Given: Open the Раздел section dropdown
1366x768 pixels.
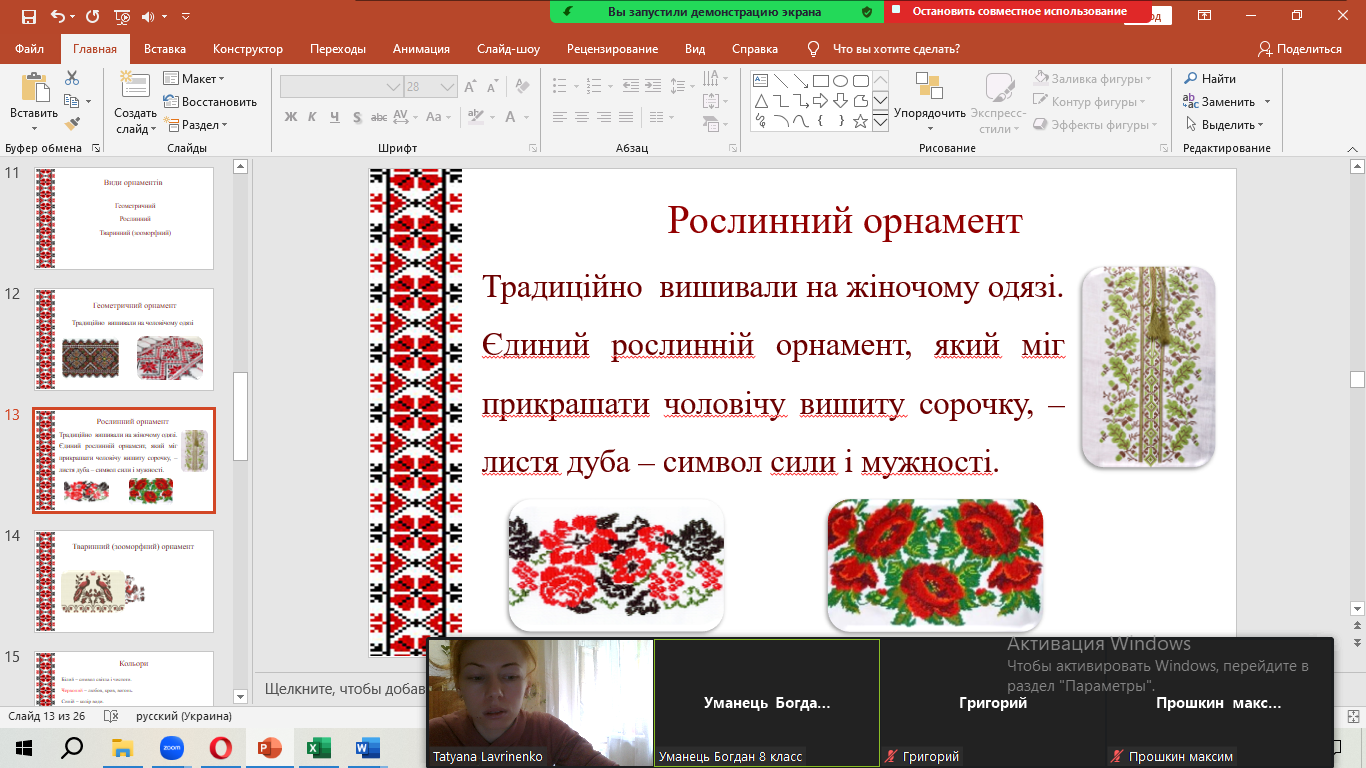Looking at the screenshot, I should click(x=196, y=125).
